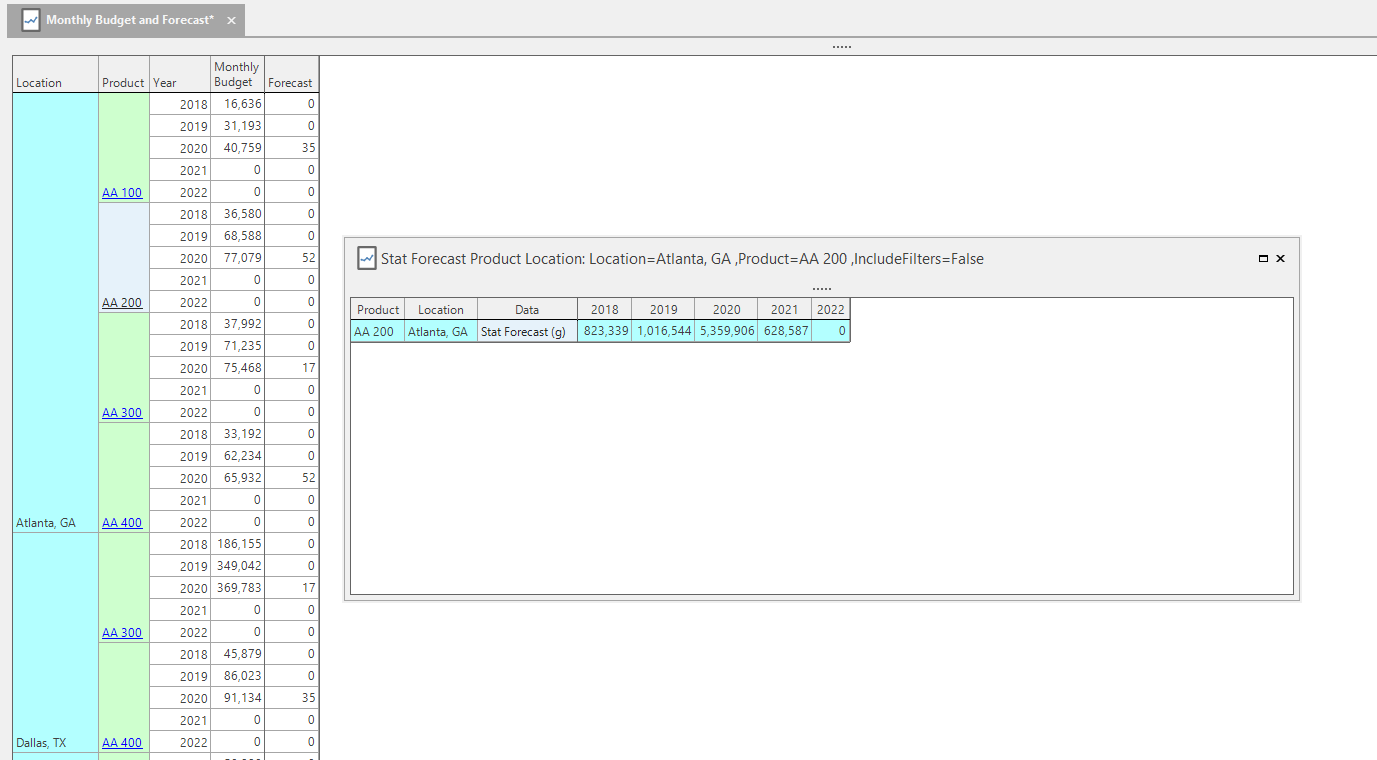Select forecast value 17 in the 75,468 row
The image size is (1377, 760).
291,368
